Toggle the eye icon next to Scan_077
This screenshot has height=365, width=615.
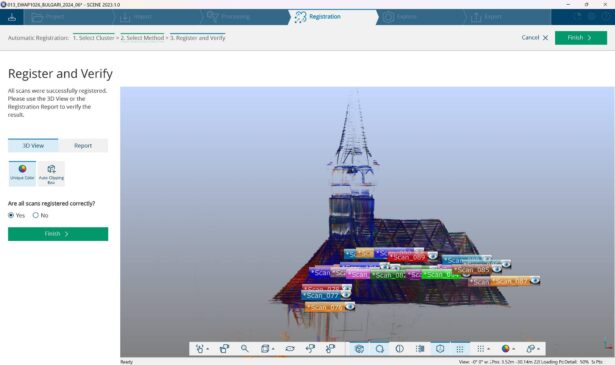coord(346,295)
